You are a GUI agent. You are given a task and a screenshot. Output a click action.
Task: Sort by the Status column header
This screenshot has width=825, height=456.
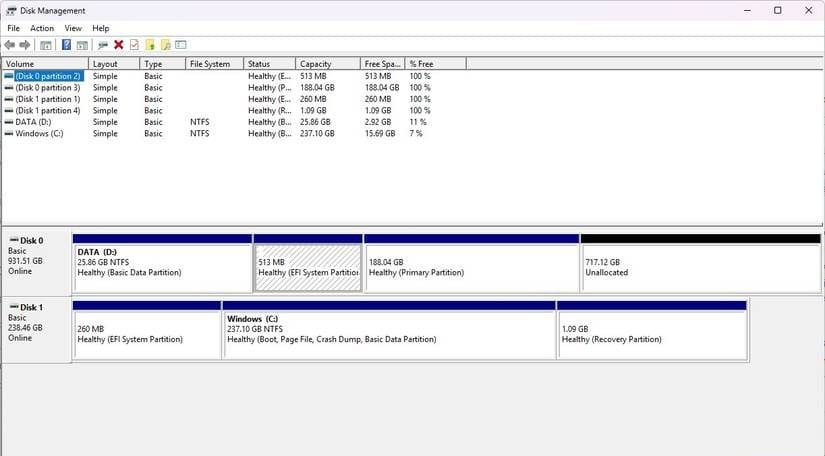tap(270, 64)
